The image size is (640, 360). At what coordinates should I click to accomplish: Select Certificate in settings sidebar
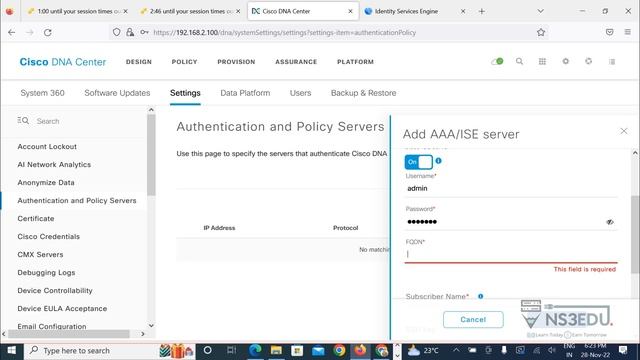coord(36,218)
